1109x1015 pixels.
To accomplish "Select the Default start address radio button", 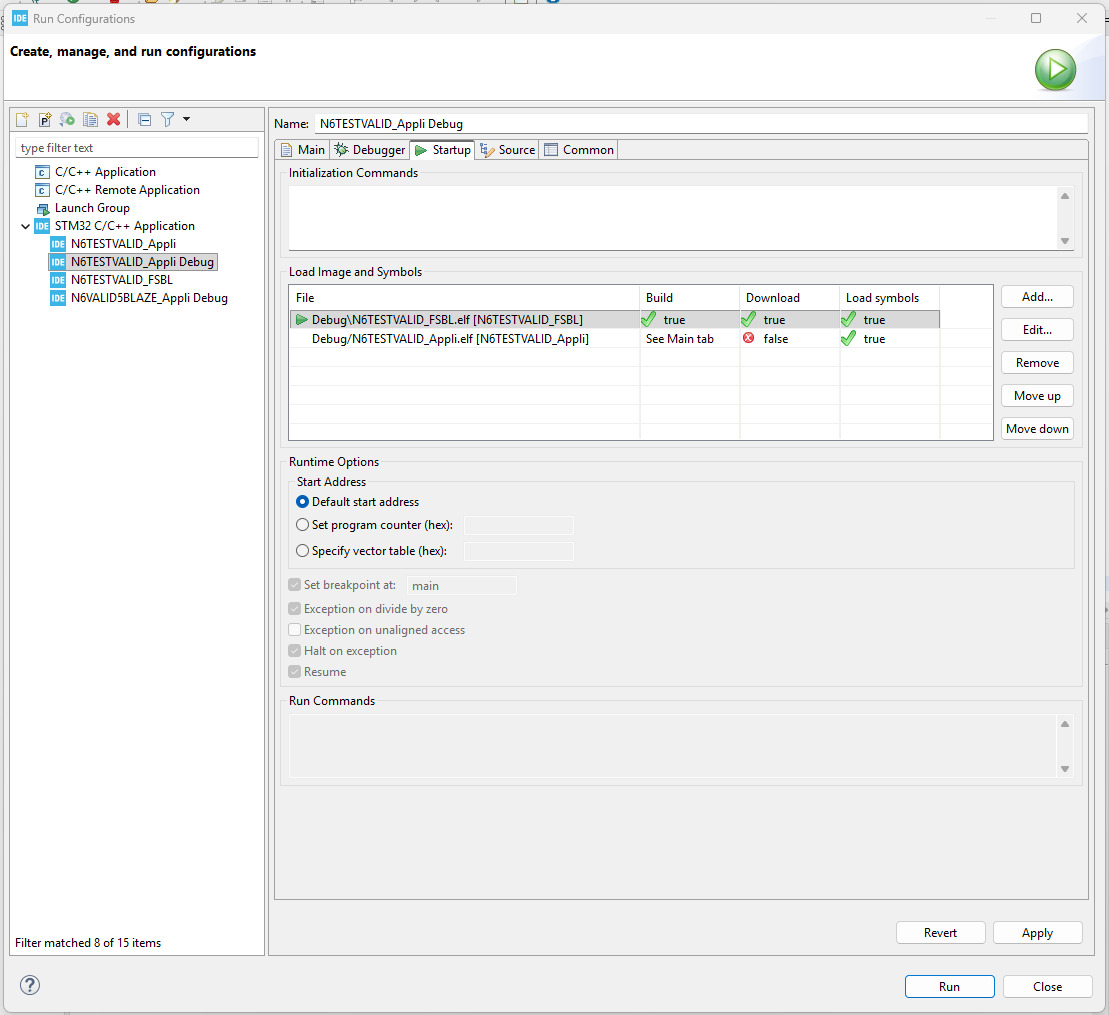I will tap(302, 501).
